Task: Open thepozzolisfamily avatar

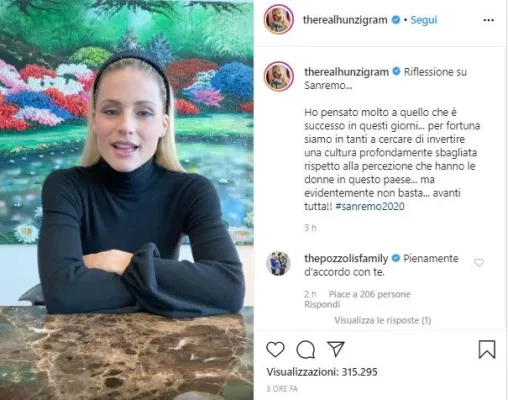Action: pos(278,263)
